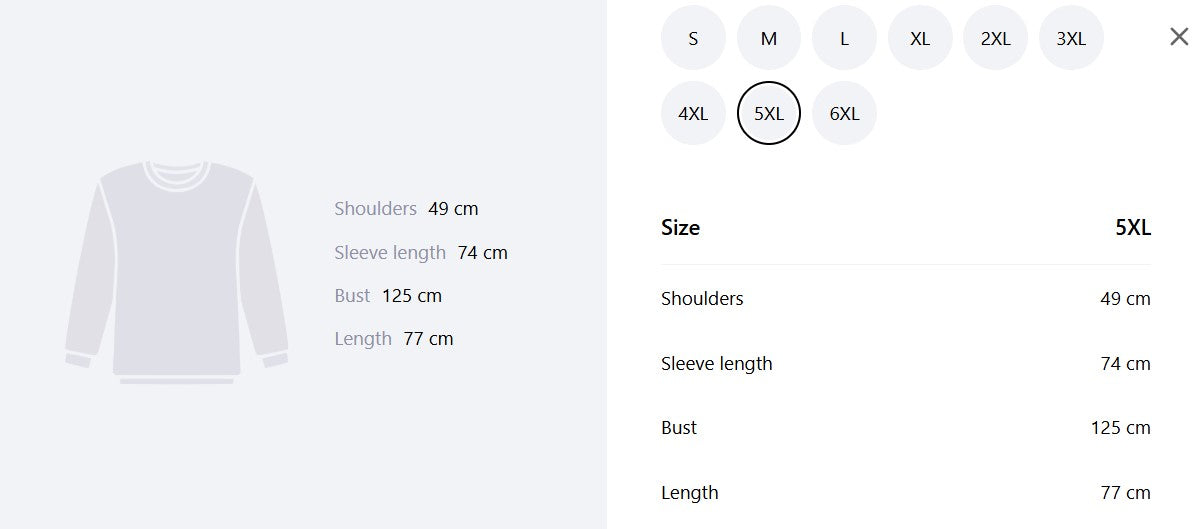Click the Bust 125 cm diagram label
The height and width of the screenshot is (529, 1201).
pyautogui.click(x=388, y=296)
